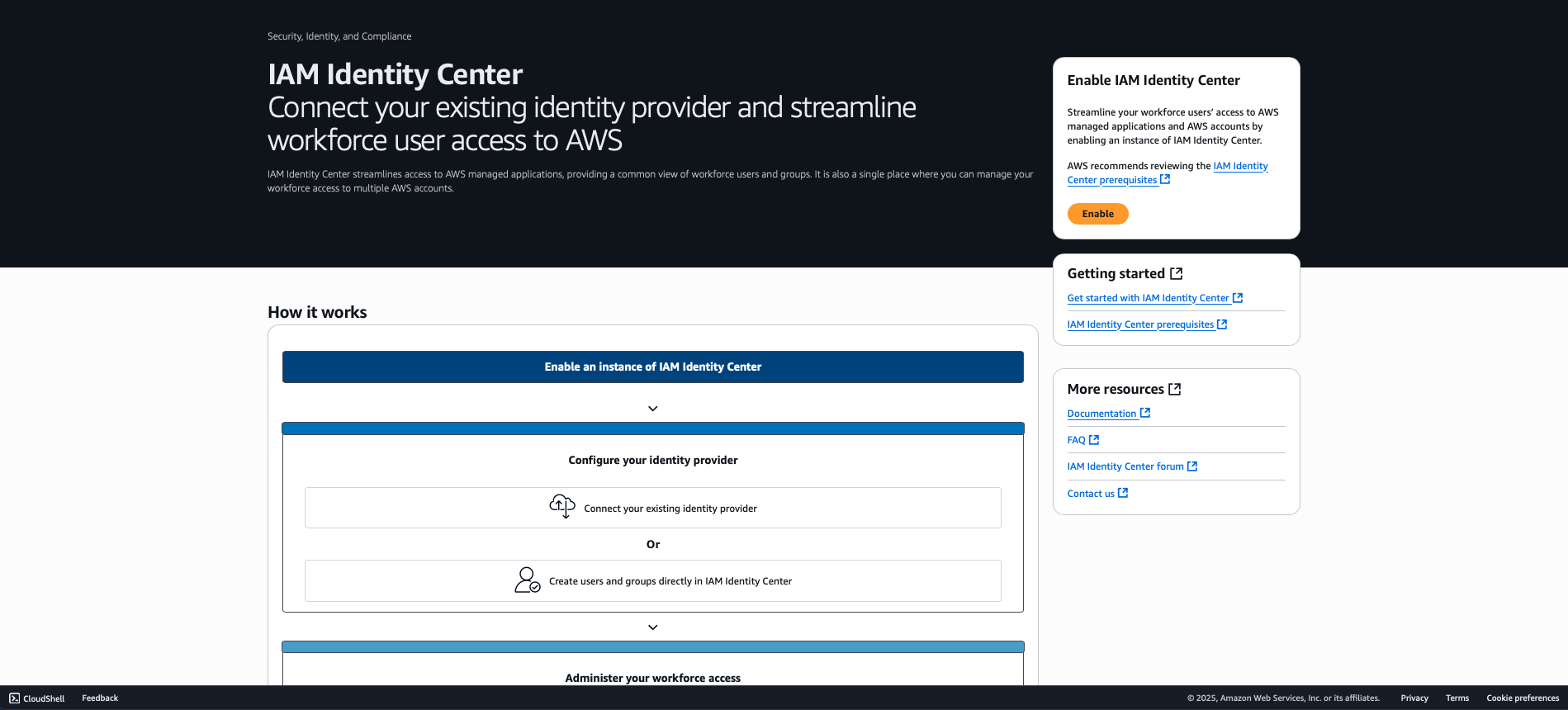Viewport: 1568px width, 710px height.
Task: Open the IAM Identity Center forum link
Action: [1126, 466]
